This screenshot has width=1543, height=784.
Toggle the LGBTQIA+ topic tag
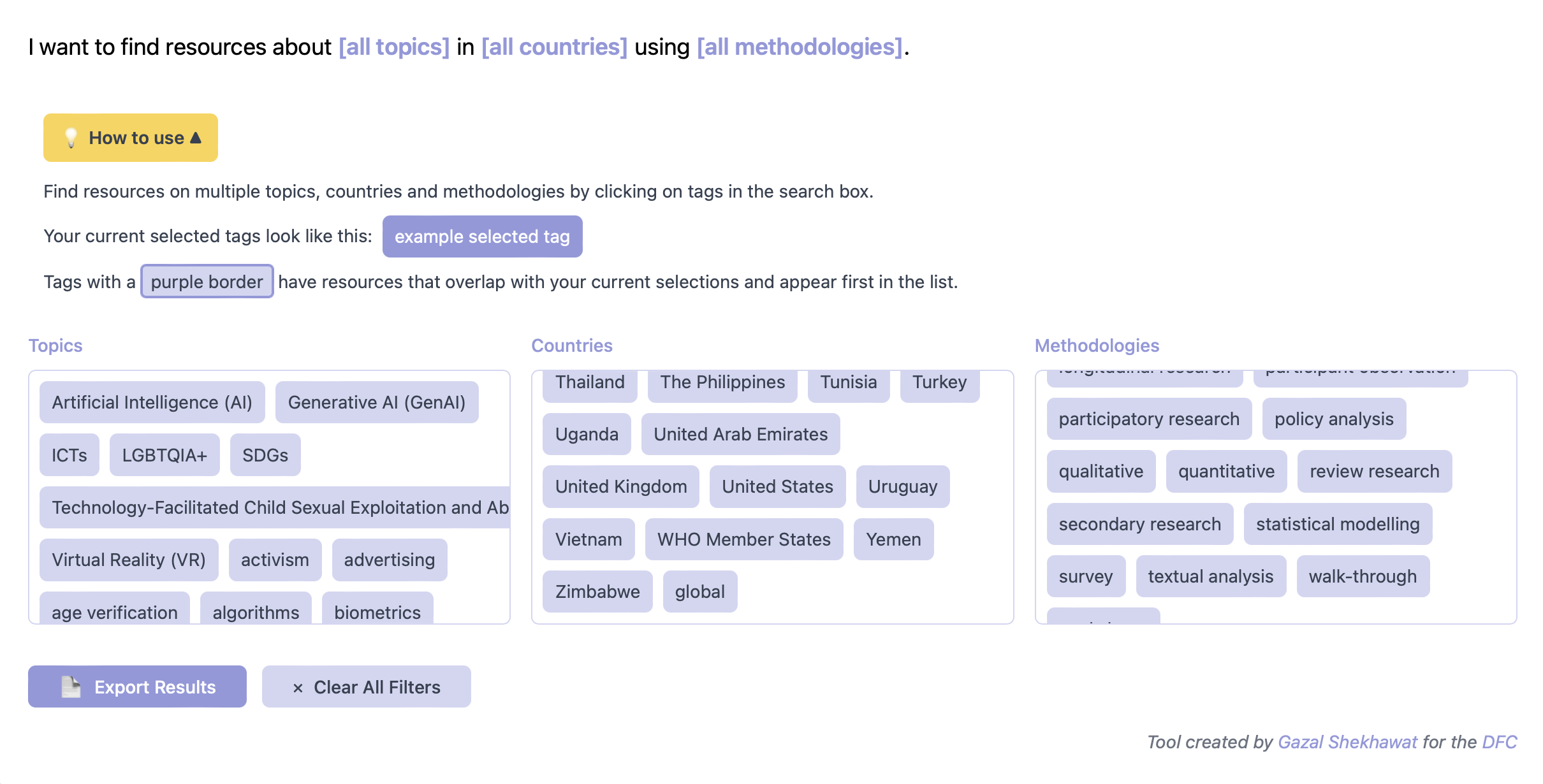pos(164,454)
